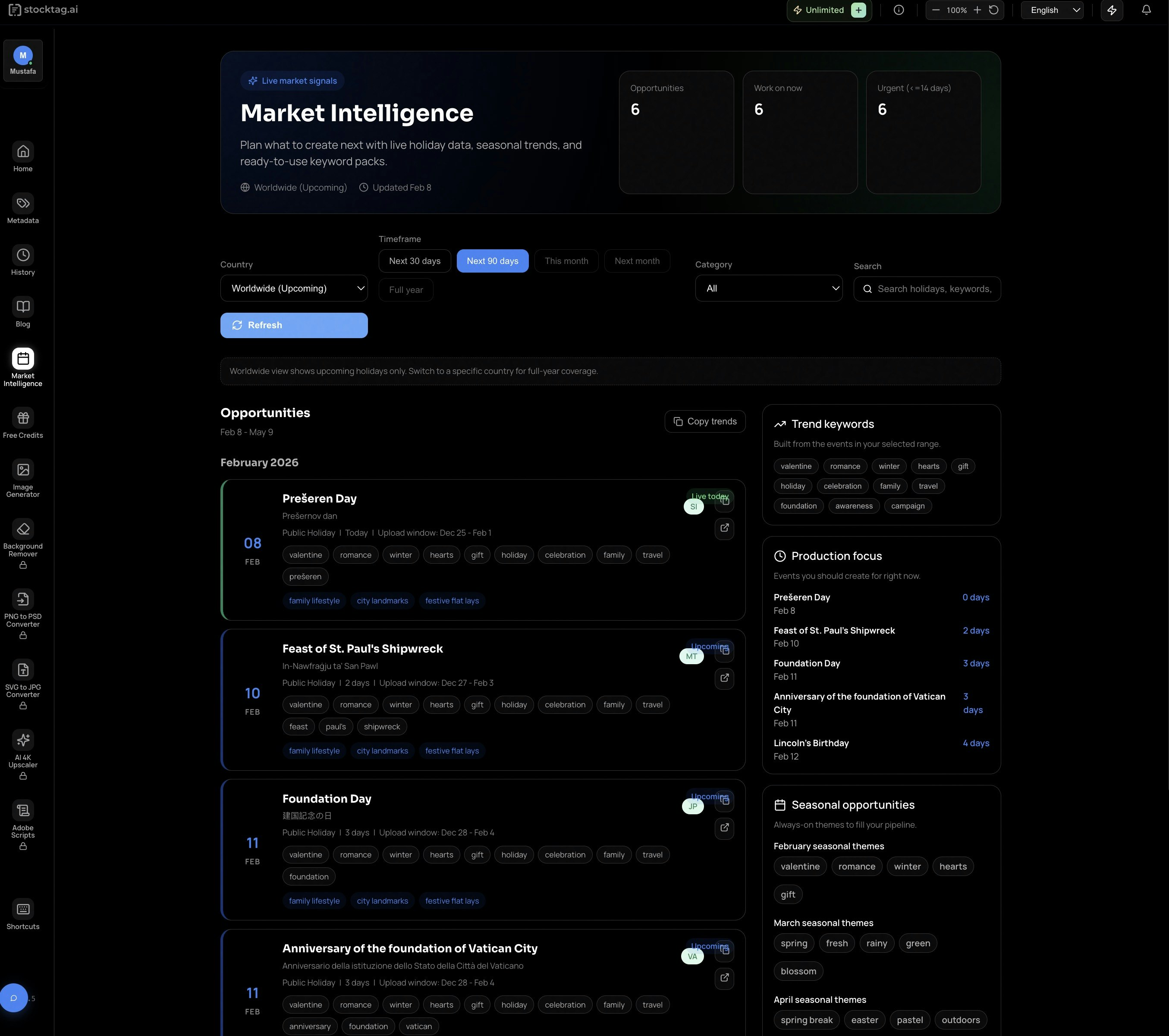This screenshot has width=1169, height=1036.
Task: Open the Metadata section
Action: pos(23,208)
